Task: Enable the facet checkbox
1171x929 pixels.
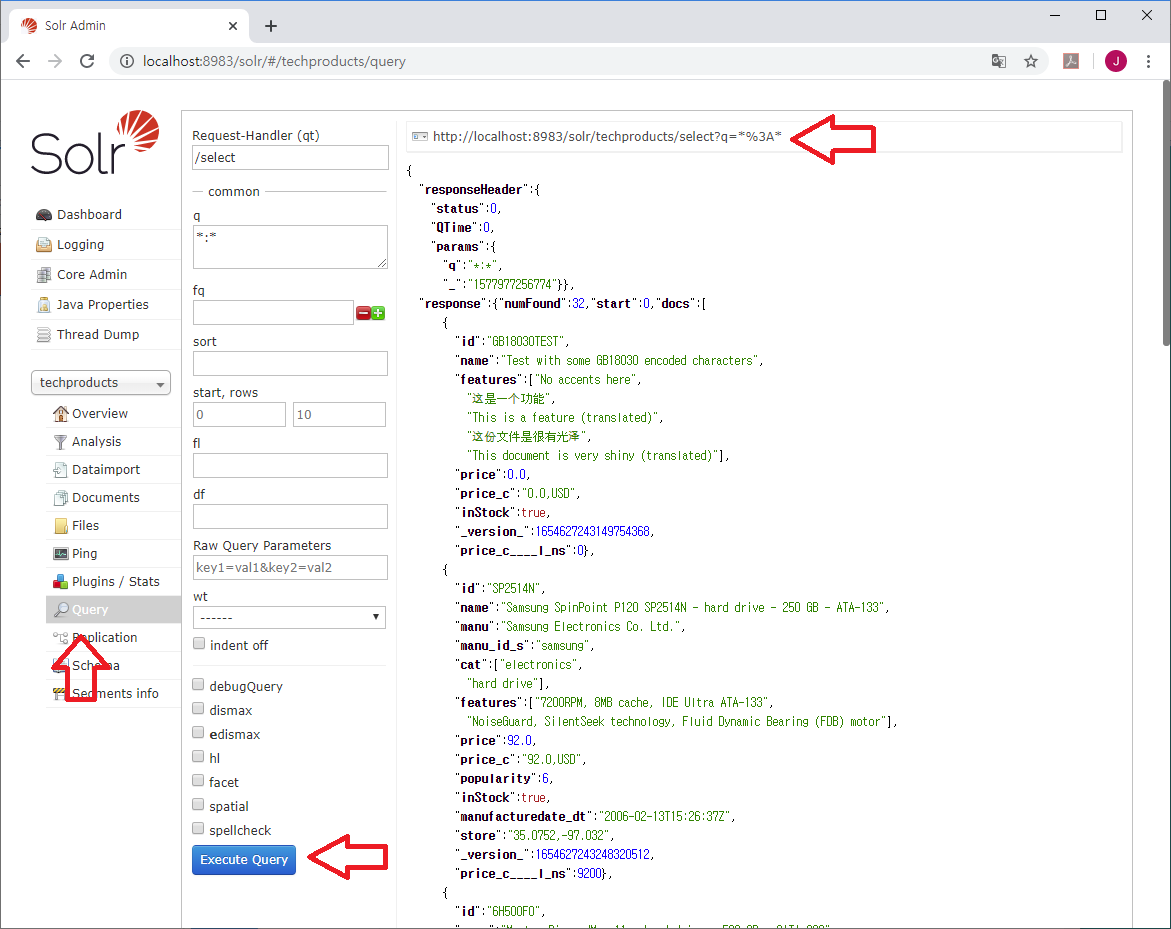Action: coord(198,780)
